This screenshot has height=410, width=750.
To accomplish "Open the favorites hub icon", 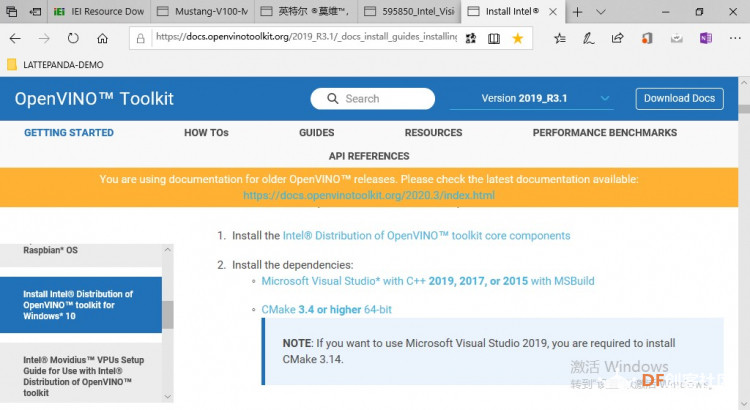I will click(560, 38).
